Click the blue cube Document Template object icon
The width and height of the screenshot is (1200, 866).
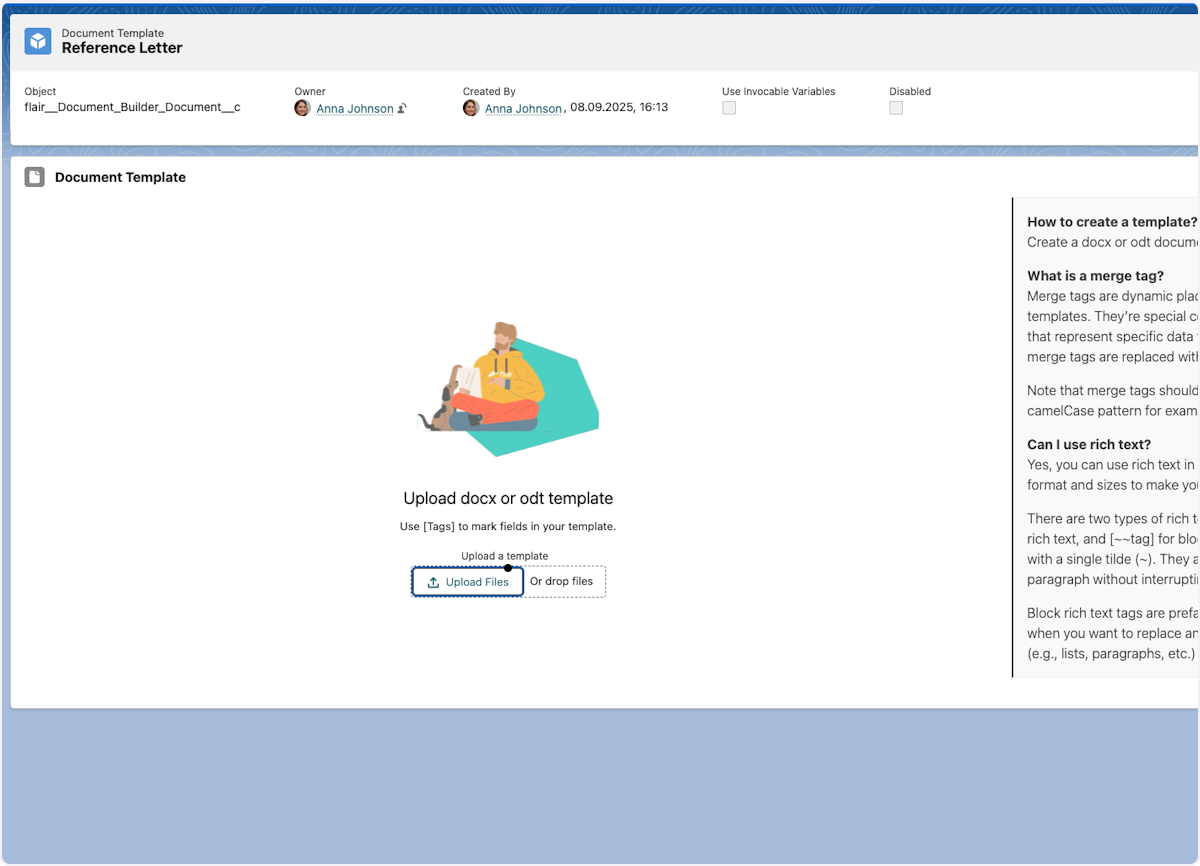[37, 41]
